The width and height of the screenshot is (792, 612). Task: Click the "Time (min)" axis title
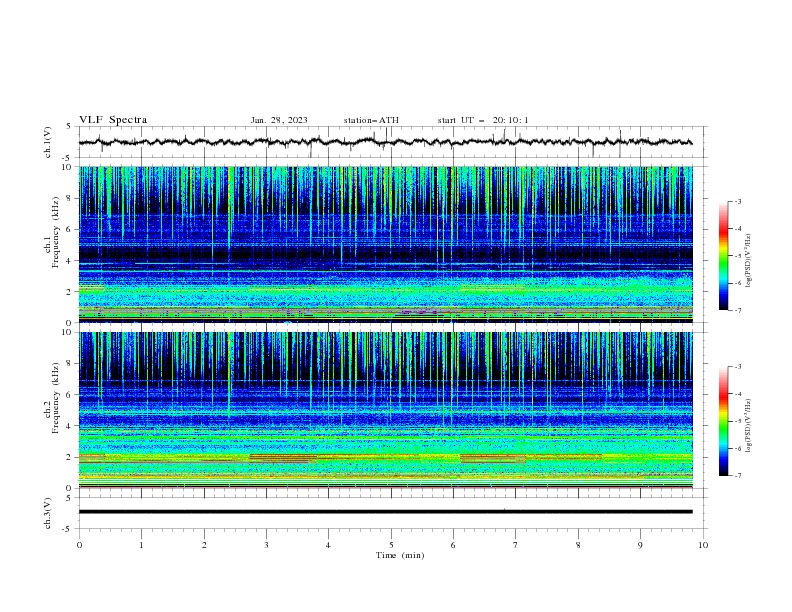tap(400, 555)
